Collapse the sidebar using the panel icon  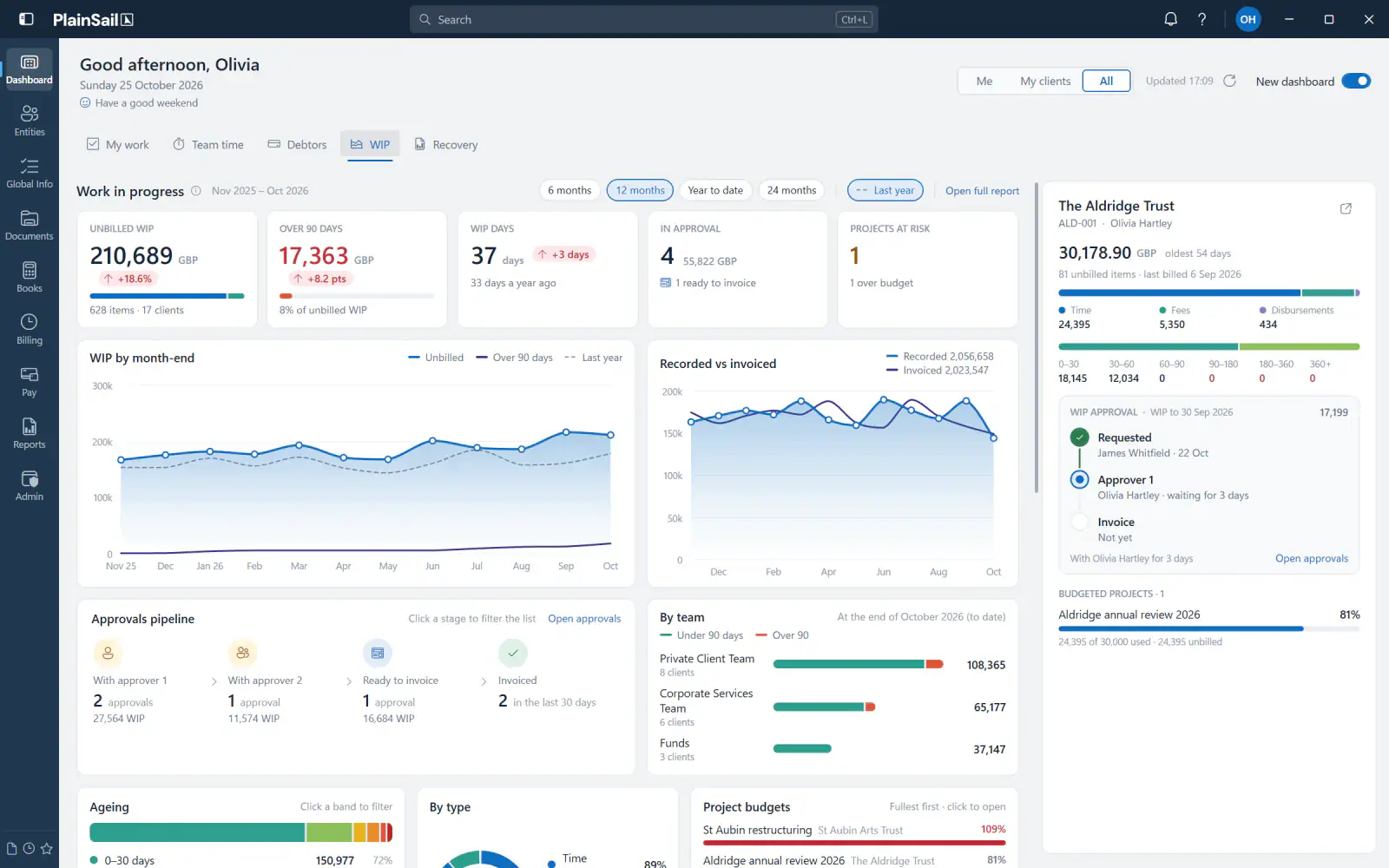pyautogui.click(x=27, y=19)
